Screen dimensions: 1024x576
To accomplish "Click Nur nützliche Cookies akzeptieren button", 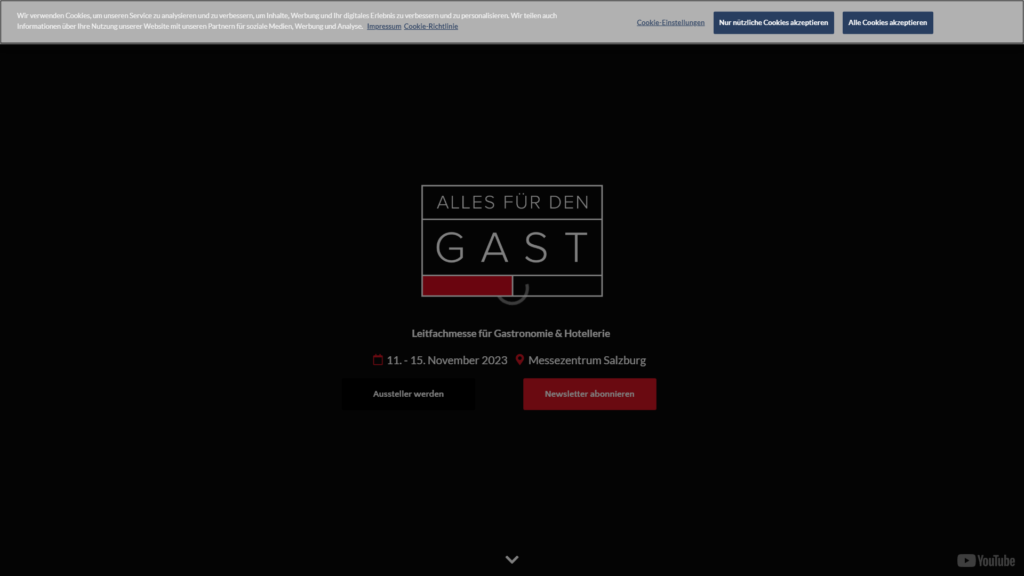I will [773, 23].
